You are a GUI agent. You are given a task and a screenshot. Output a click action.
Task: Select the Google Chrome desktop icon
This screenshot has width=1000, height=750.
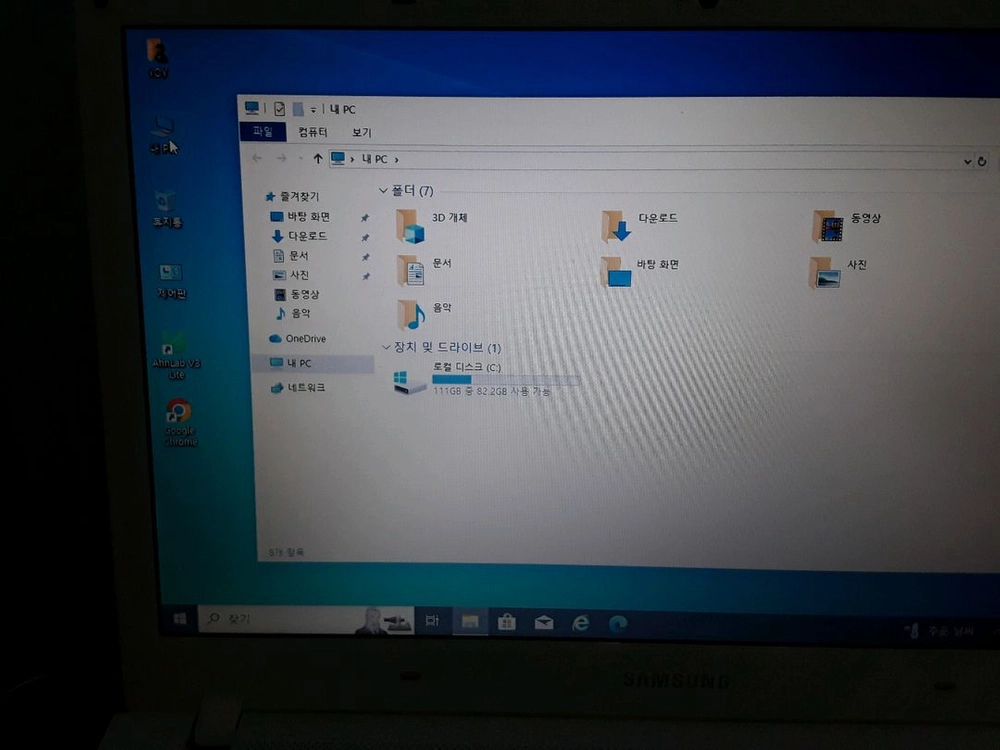(x=180, y=423)
